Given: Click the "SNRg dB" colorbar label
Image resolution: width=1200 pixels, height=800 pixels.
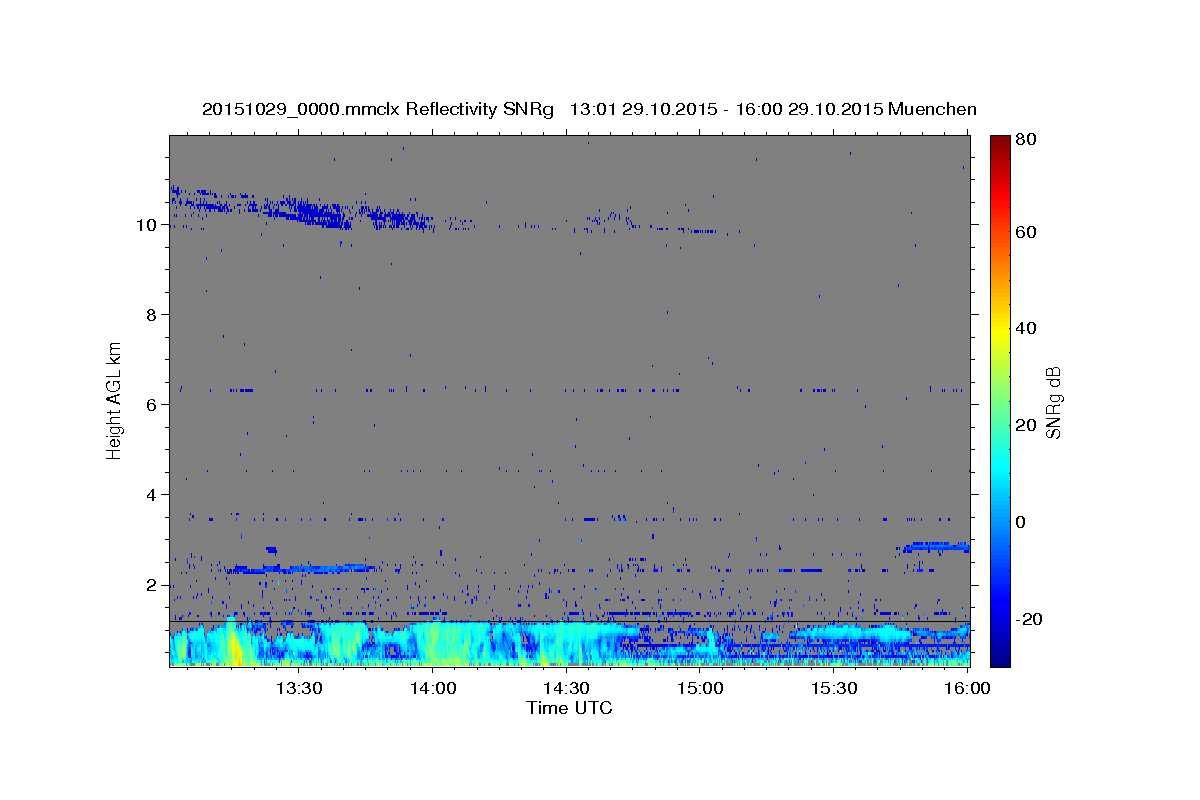Looking at the screenshot, I should pyautogui.click(x=1053, y=402).
